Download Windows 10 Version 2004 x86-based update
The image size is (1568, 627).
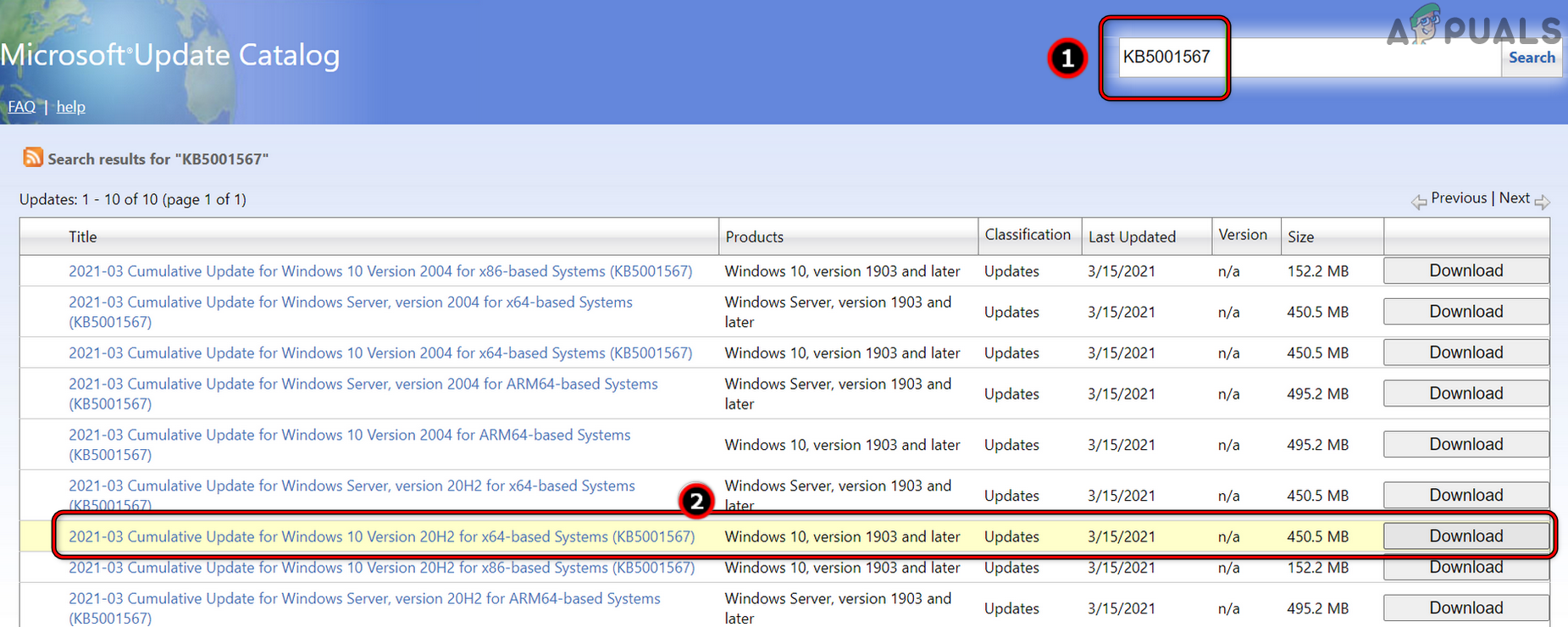tap(1465, 271)
